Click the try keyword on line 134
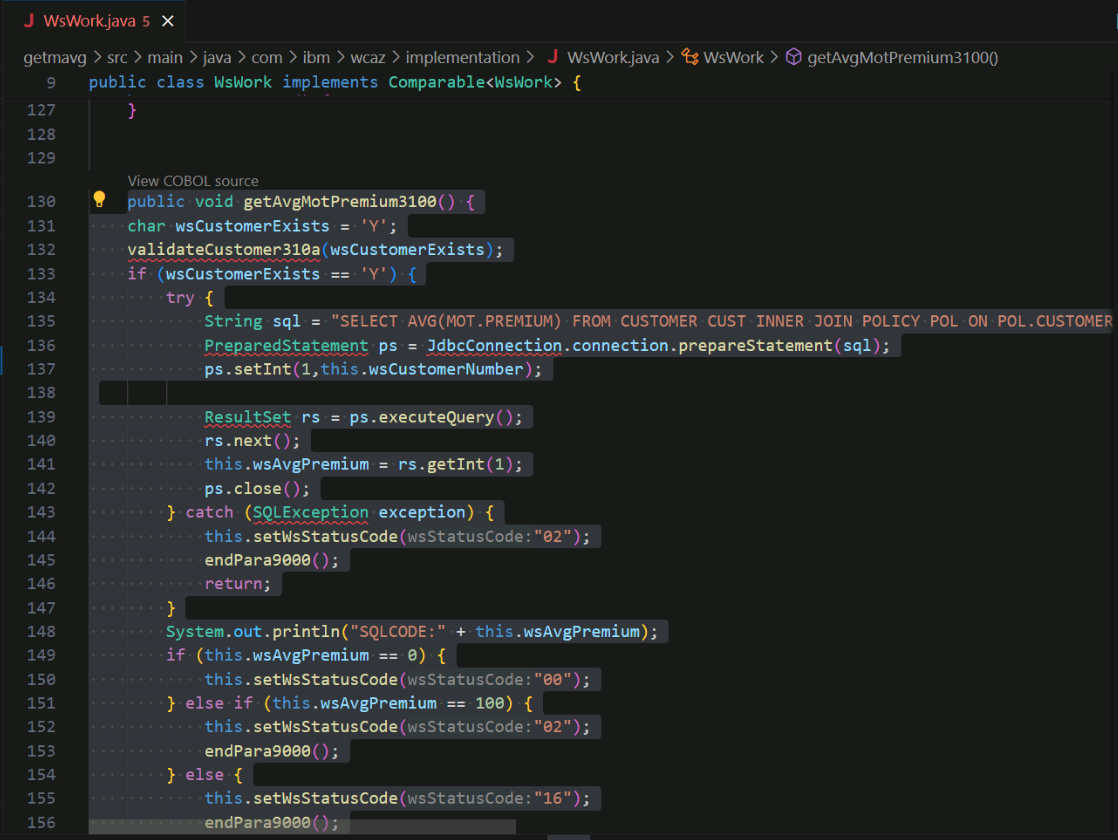 point(180,297)
